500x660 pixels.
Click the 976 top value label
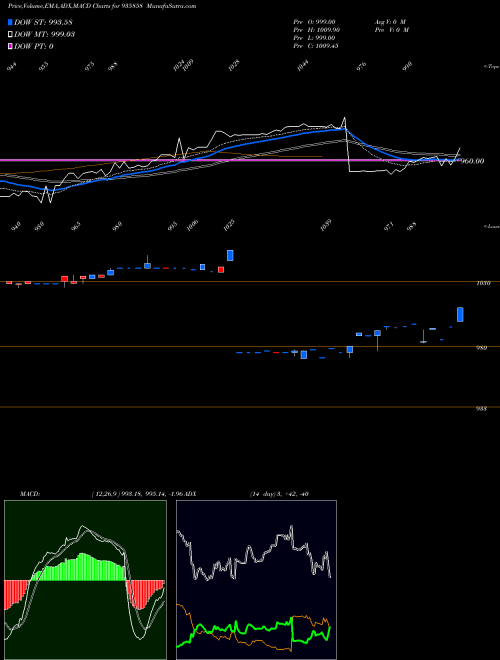pos(362,66)
